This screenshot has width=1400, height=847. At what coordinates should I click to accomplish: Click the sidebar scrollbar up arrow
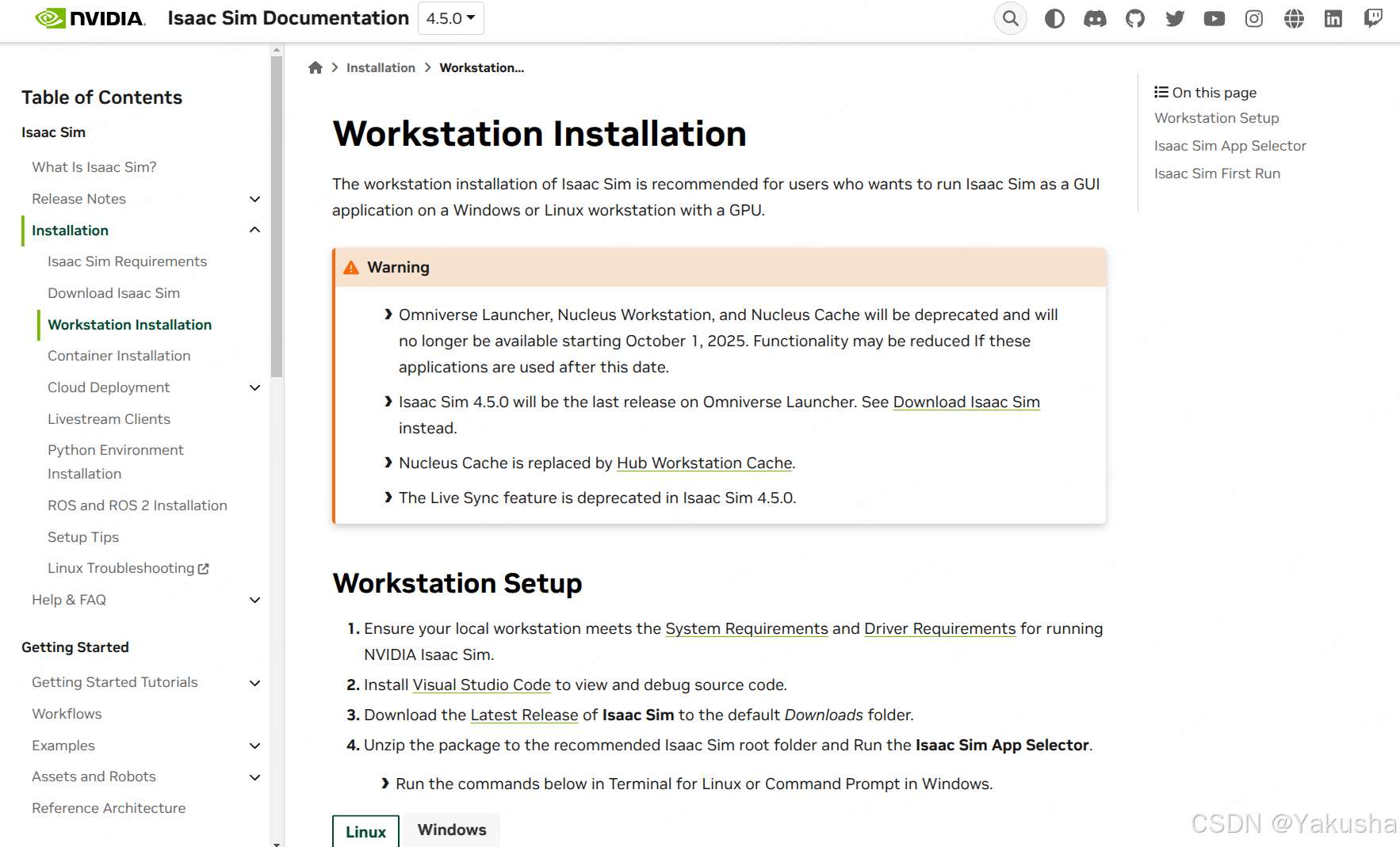(277, 50)
